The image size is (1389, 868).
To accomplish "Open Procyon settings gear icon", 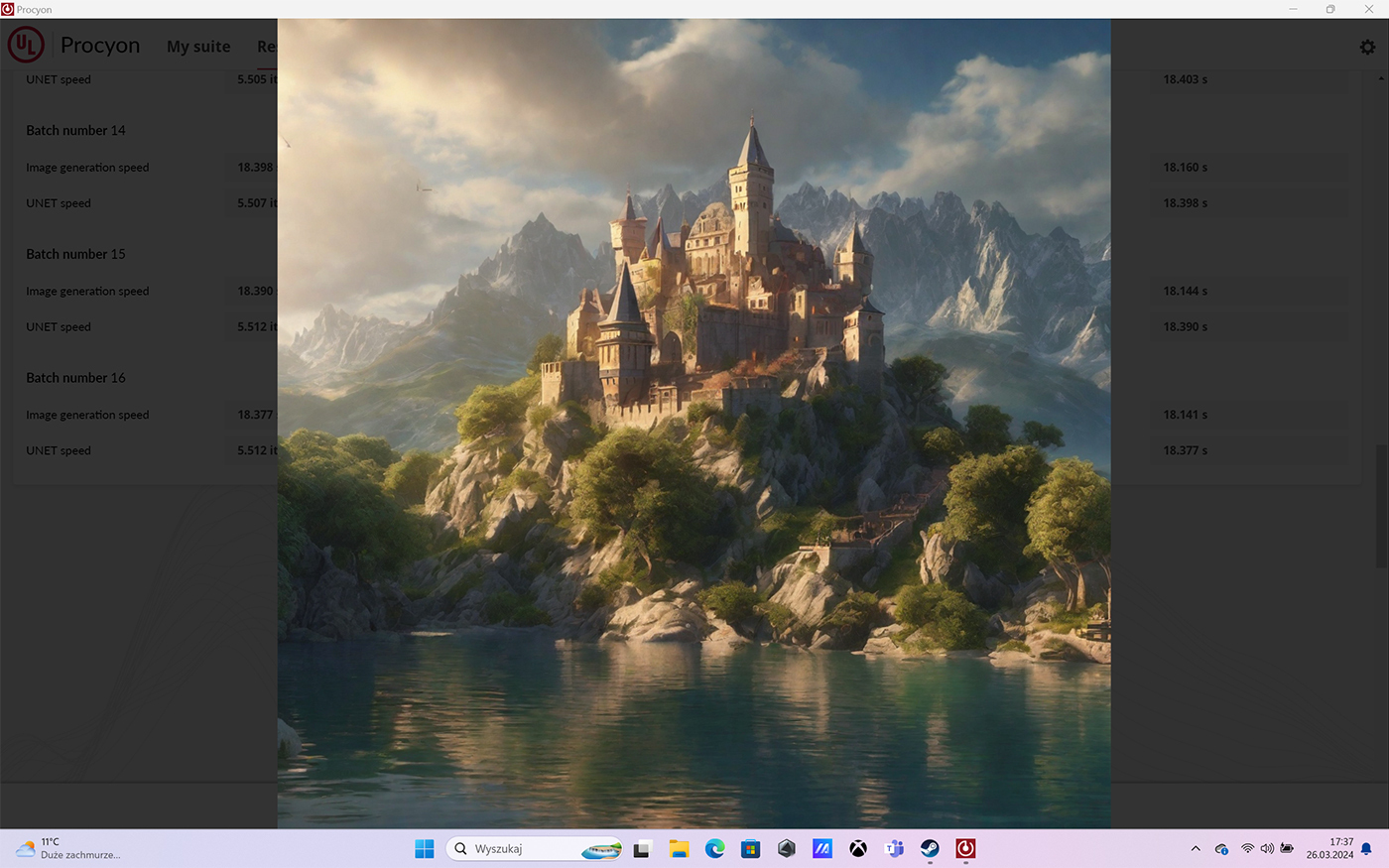I will coord(1367,47).
